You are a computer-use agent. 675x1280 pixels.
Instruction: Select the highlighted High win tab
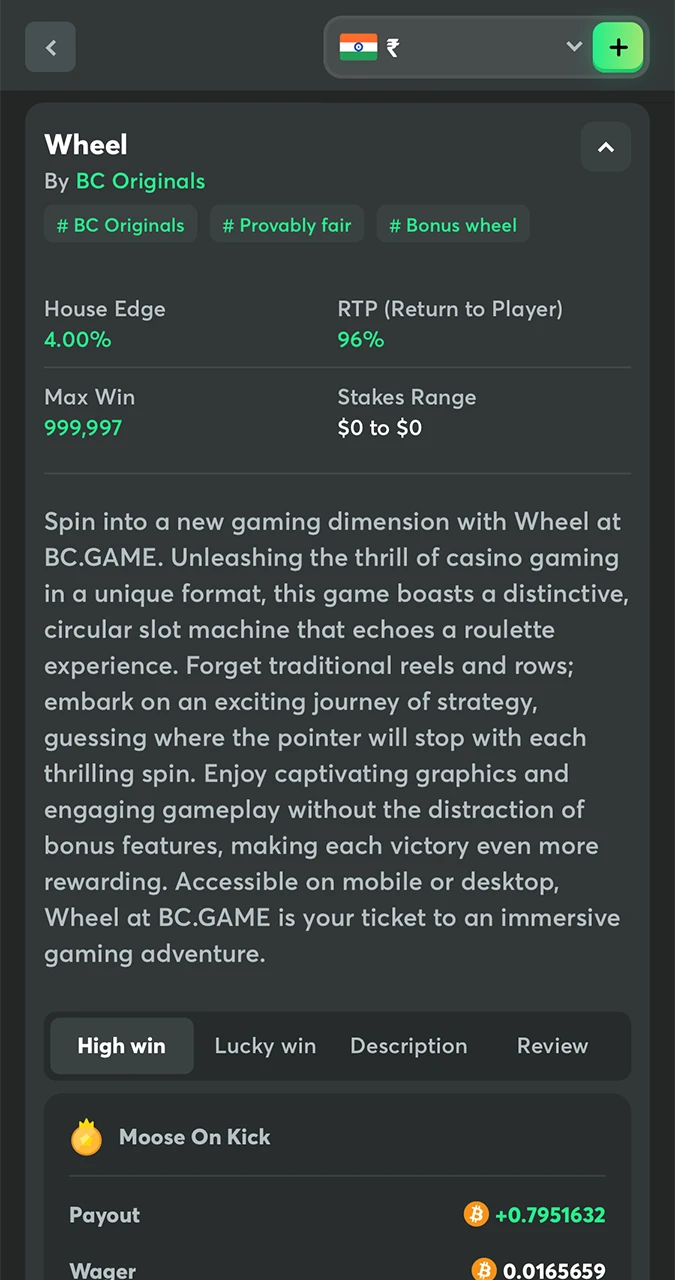pyautogui.click(x=121, y=1046)
